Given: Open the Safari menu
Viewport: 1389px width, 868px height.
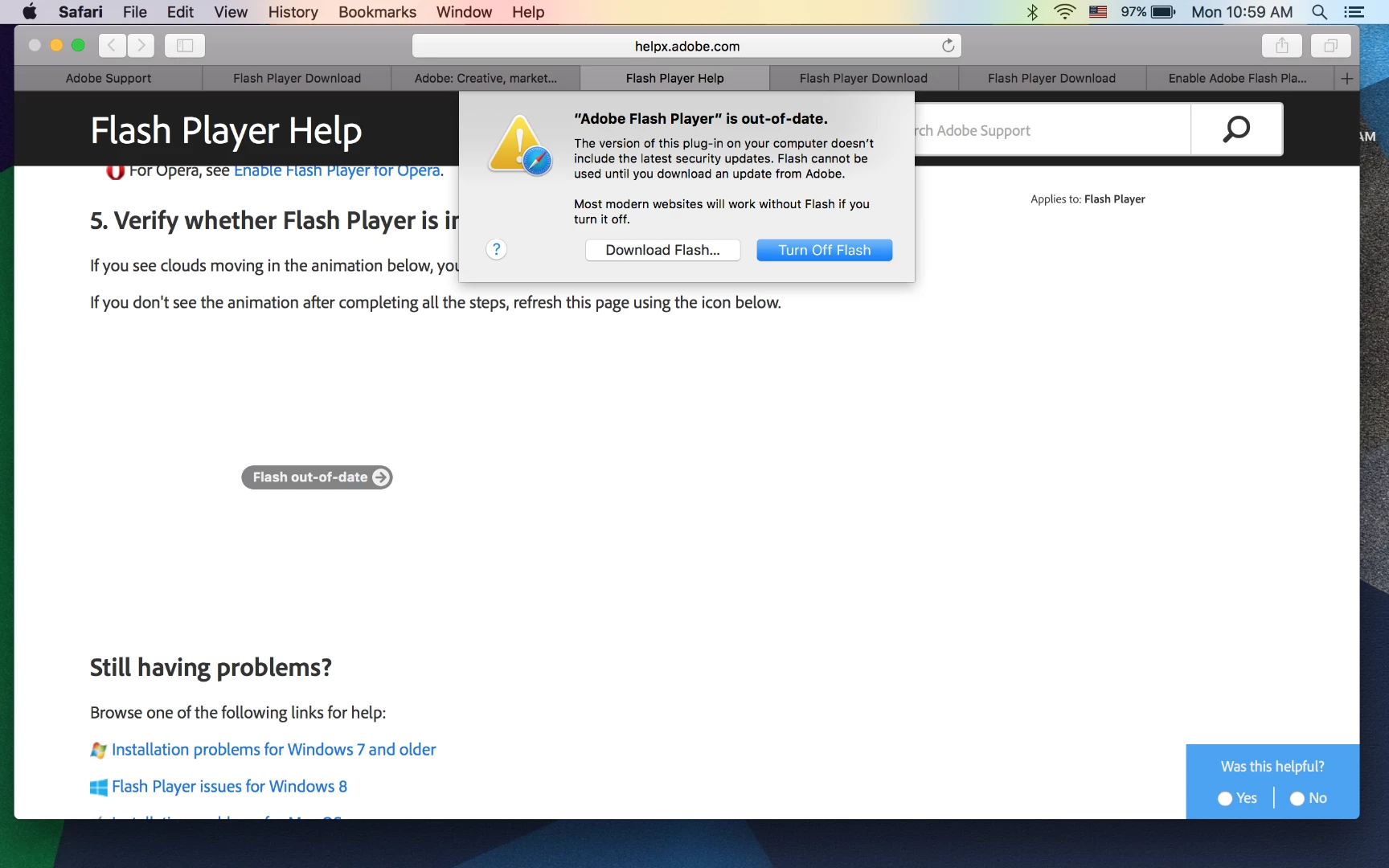Looking at the screenshot, I should pos(80,12).
